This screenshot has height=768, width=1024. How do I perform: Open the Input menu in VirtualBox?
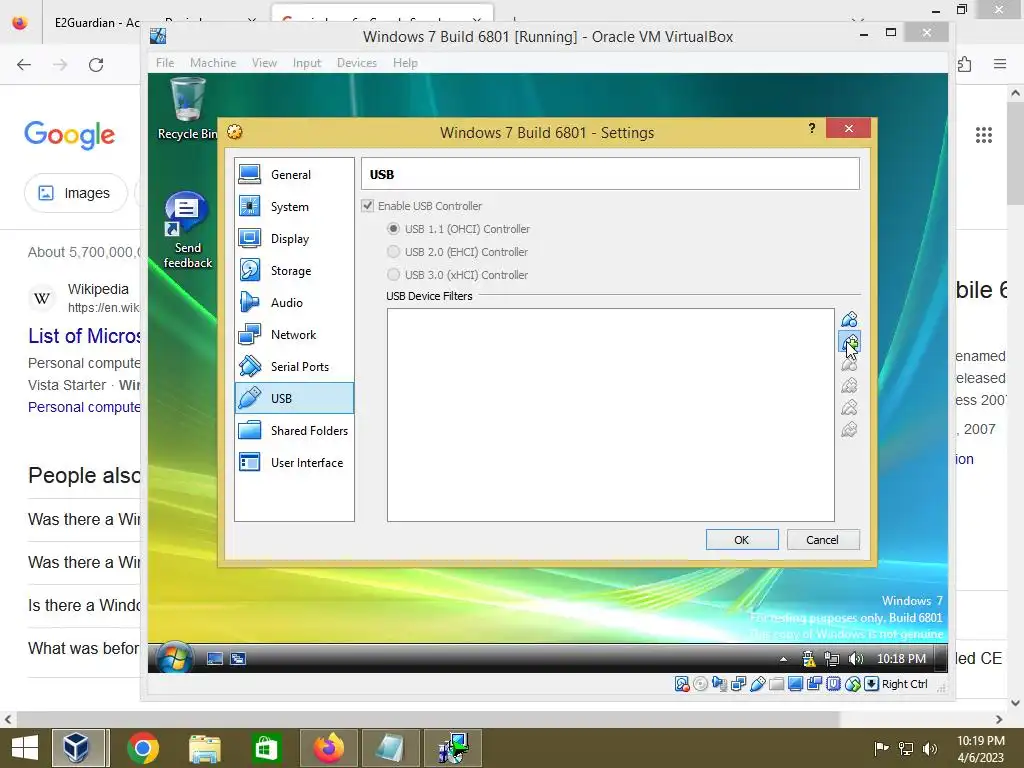point(307,63)
